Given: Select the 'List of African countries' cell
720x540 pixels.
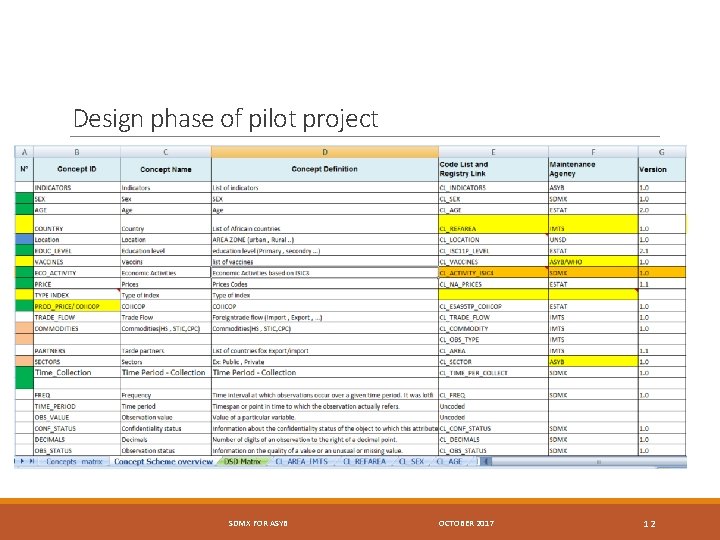Looking at the screenshot, I should [x=325, y=225].
